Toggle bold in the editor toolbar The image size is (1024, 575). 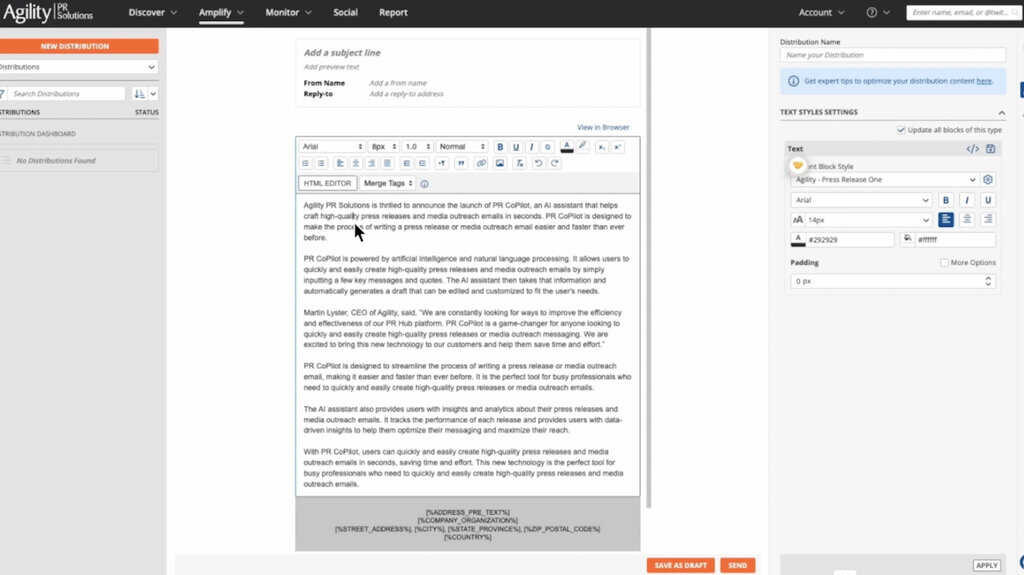pyautogui.click(x=500, y=147)
